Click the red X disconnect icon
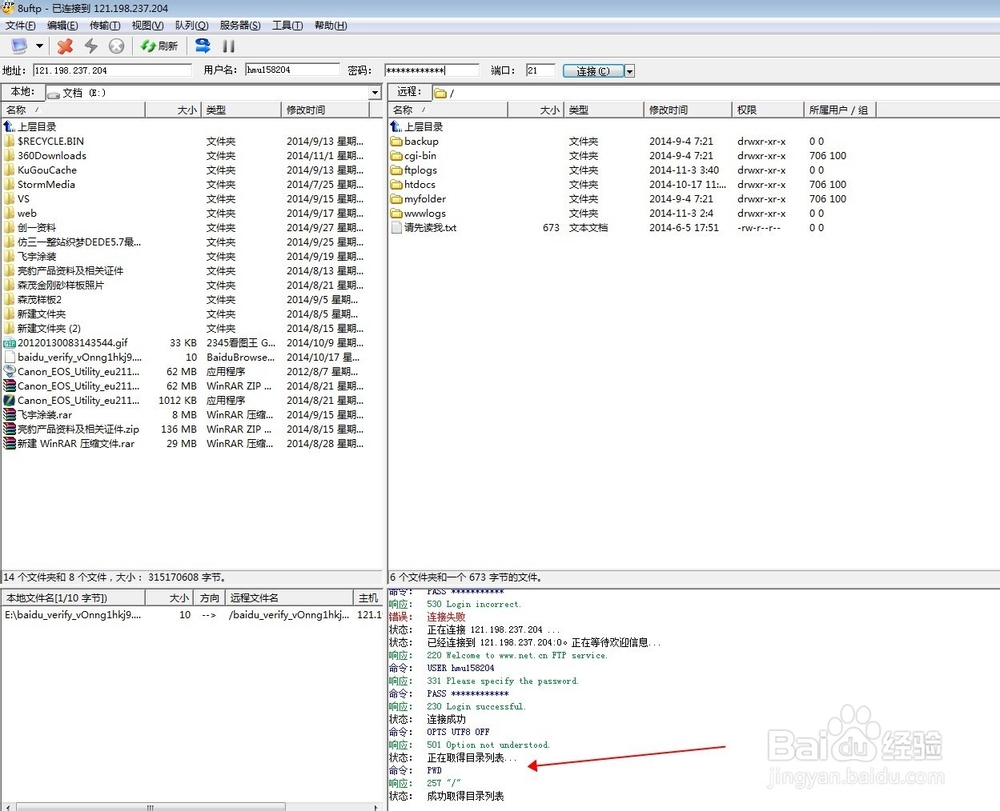This screenshot has height=811, width=1000. pos(64,46)
